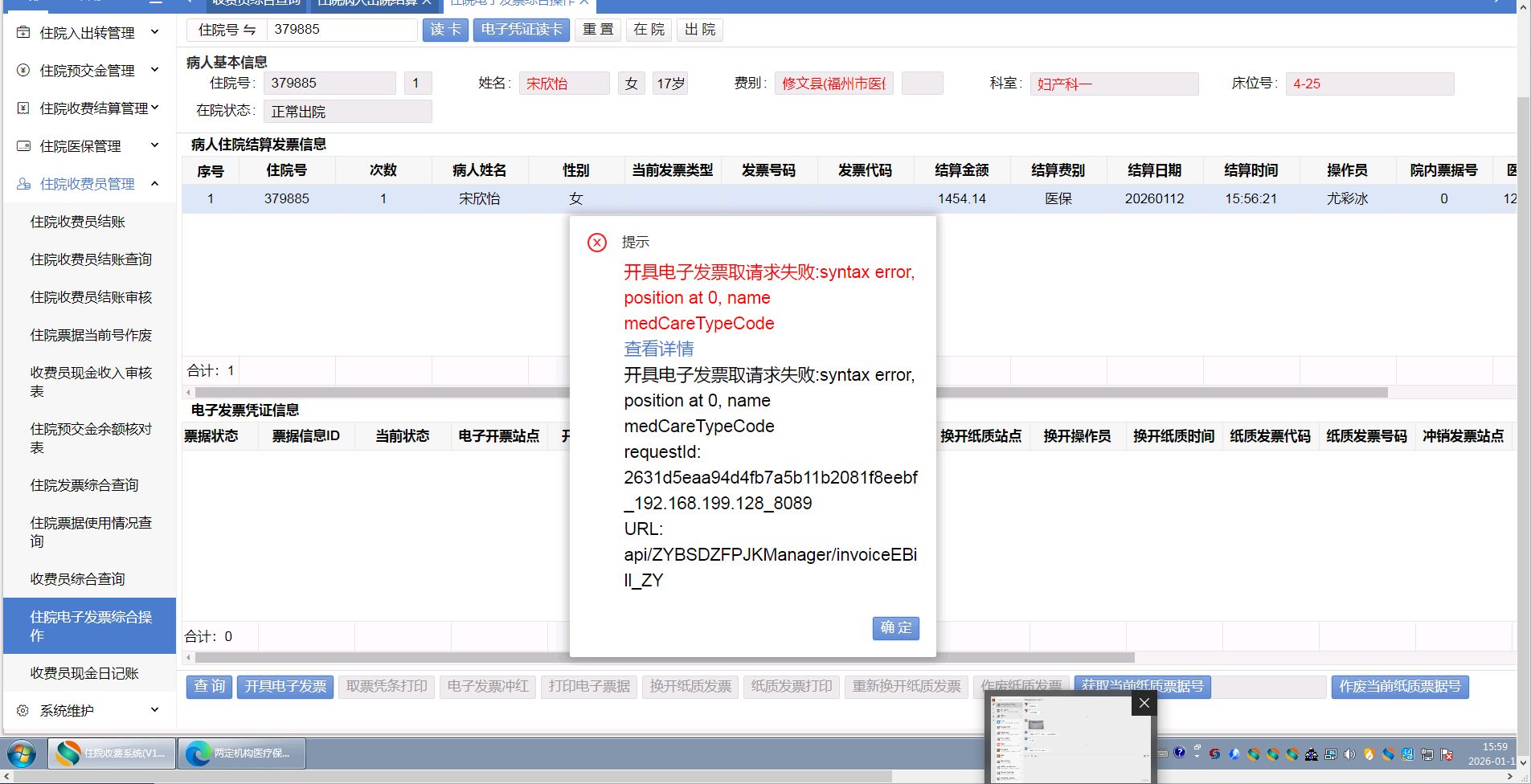Open 住院预交金余额核对表 menu item
Image resolution: width=1531 pixels, height=784 pixels.
pyautogui.click(x=89, y=438)
